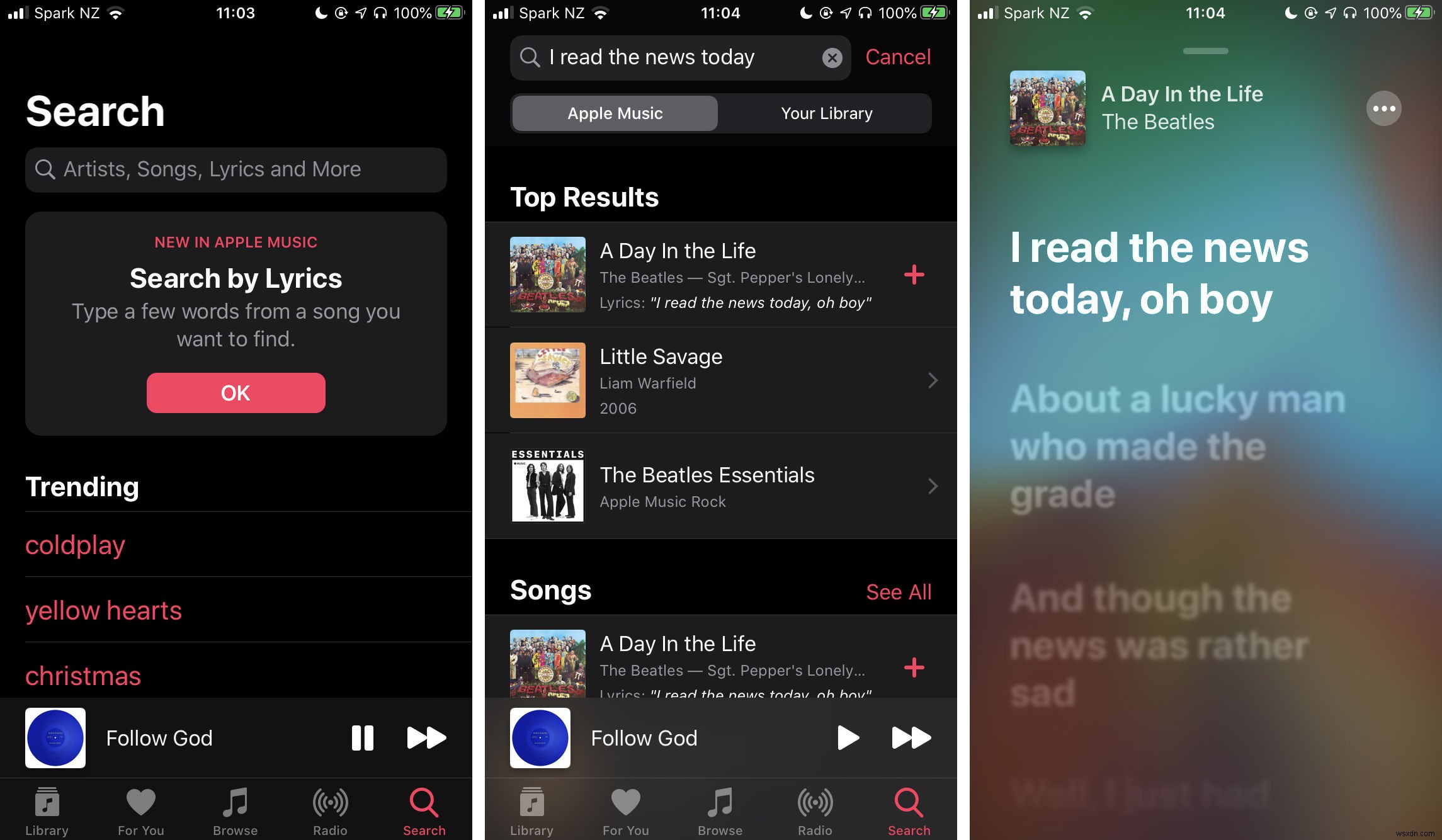The height and width of the screenshot is (840, 1442).
Task: Tap the add song plus icon for A Day In the Life
Action: (x=913, y=276)
